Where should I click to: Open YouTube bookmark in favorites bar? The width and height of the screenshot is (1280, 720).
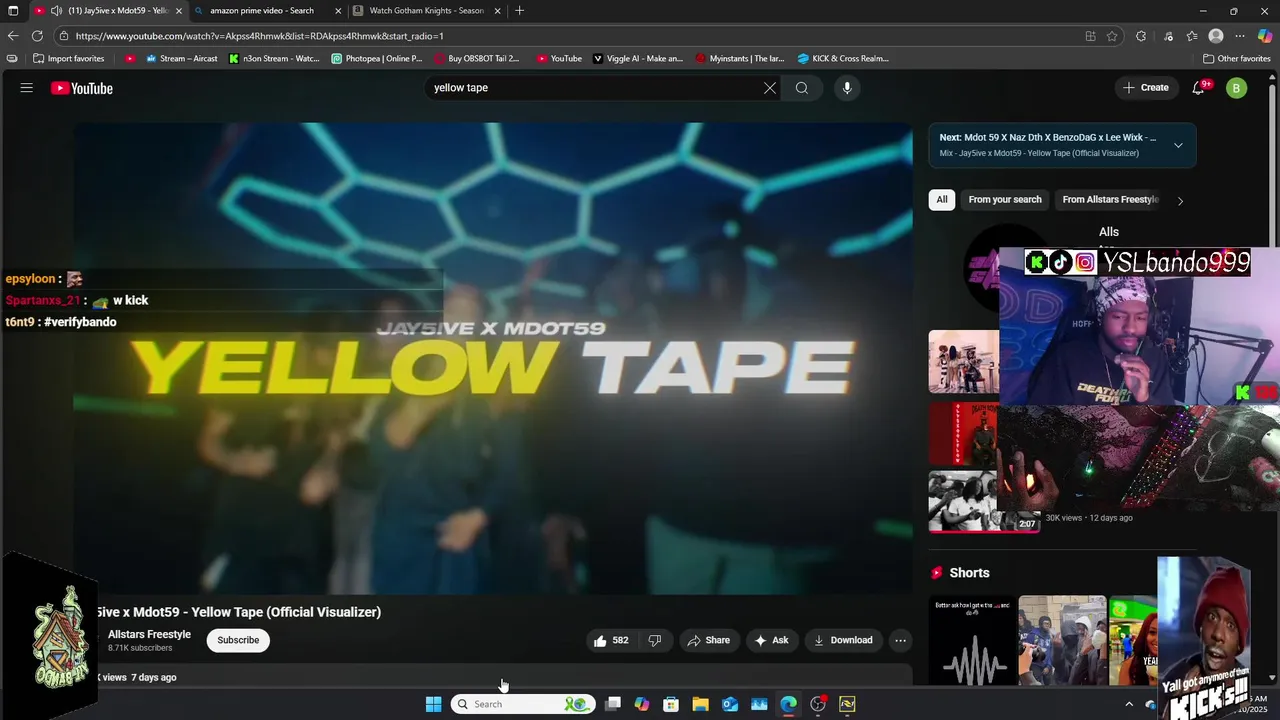pyautogui.click(x=559, y=58)
